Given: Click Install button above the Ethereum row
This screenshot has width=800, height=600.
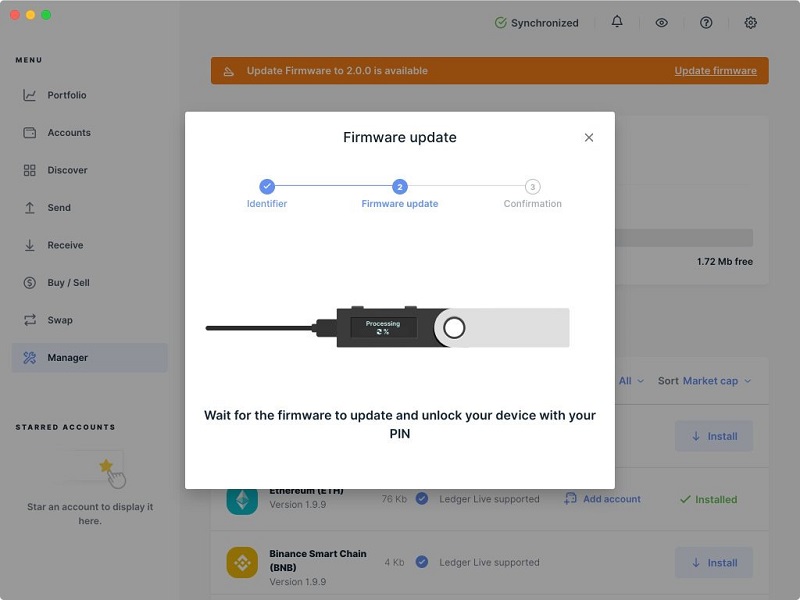Looking at the screenshot, I should [x=714, y=436].
